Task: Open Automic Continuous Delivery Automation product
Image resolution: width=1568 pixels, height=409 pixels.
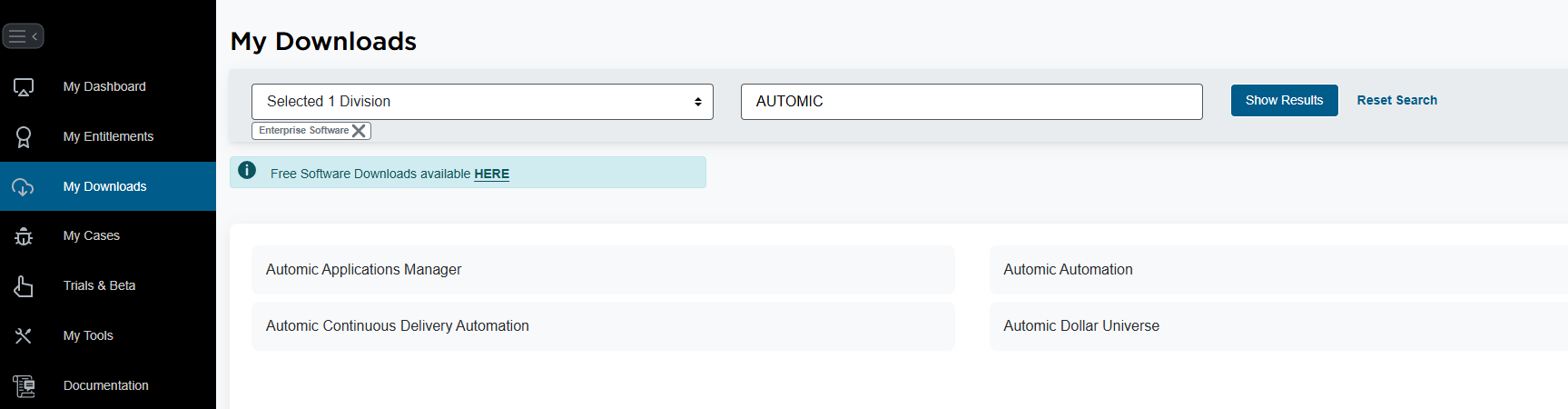Action: (603, 326)
